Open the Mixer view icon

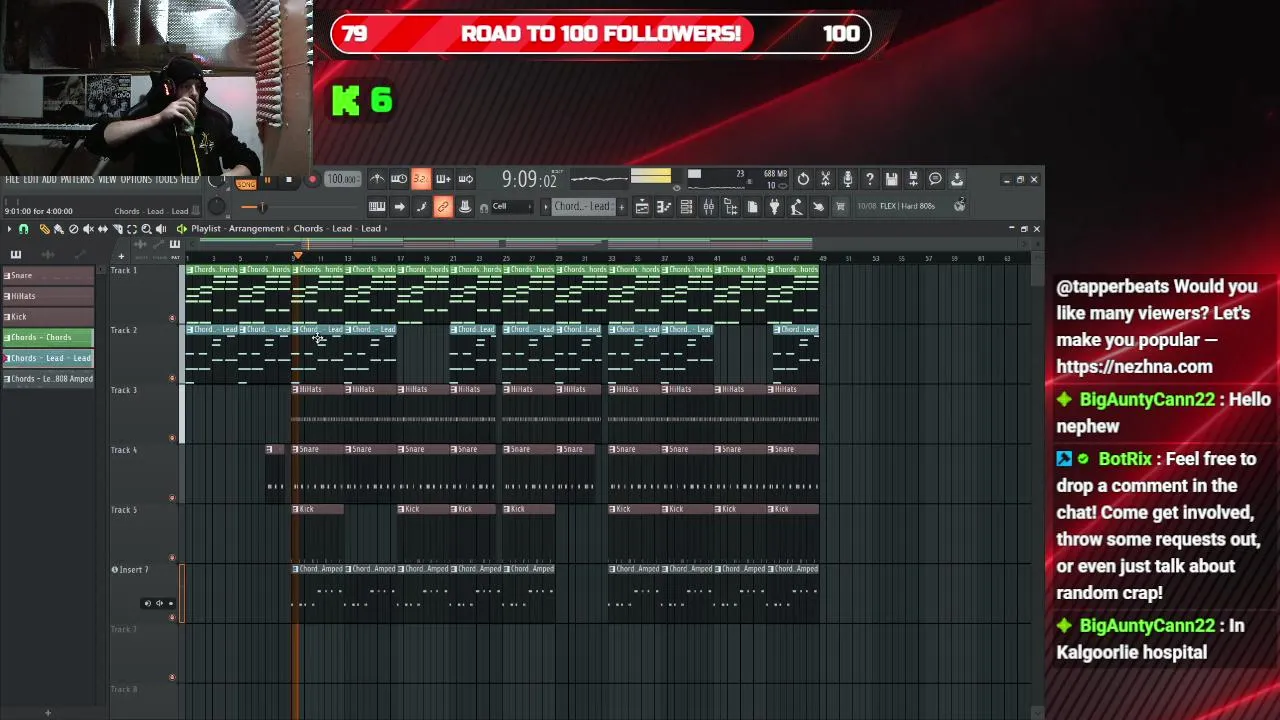tap(708, 207)
